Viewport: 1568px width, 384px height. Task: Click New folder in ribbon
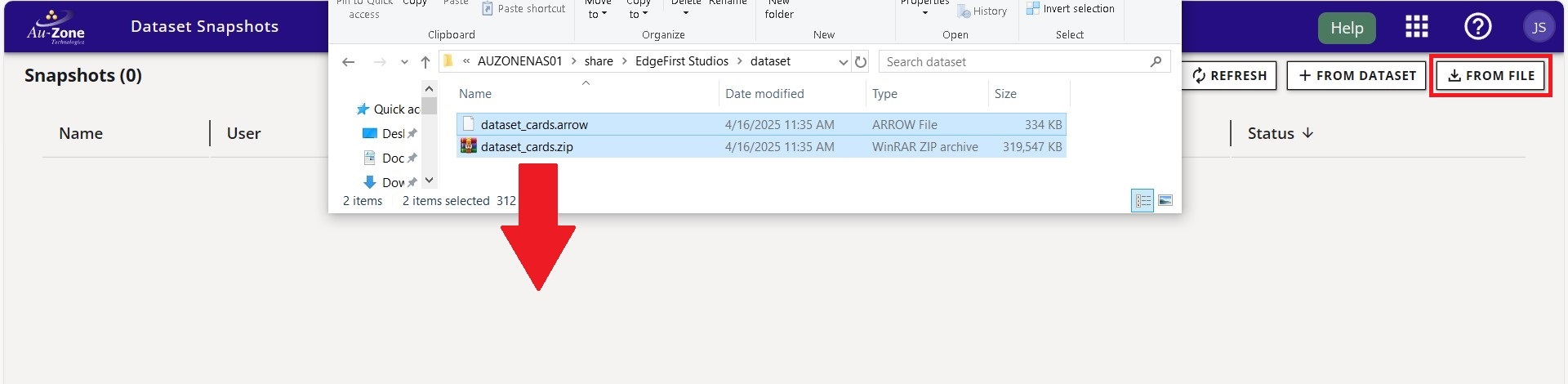[779, 10]
